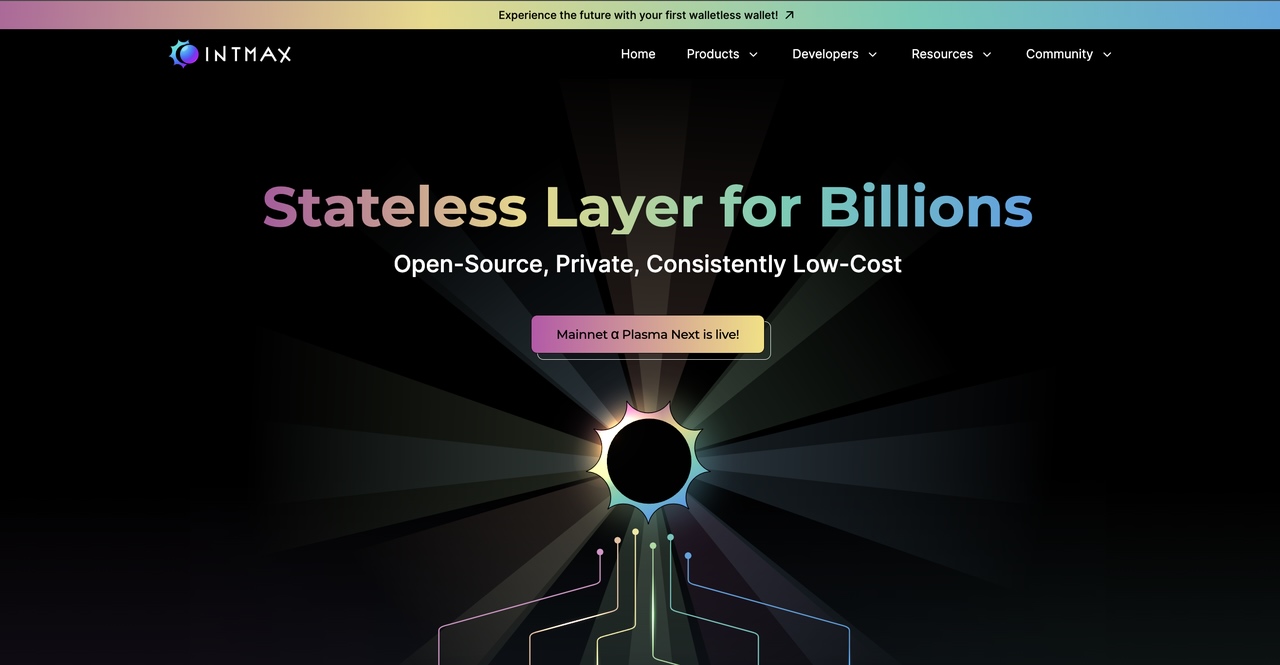
Task: Click the black eclipse sun graphic
Action: coord(649,461)
